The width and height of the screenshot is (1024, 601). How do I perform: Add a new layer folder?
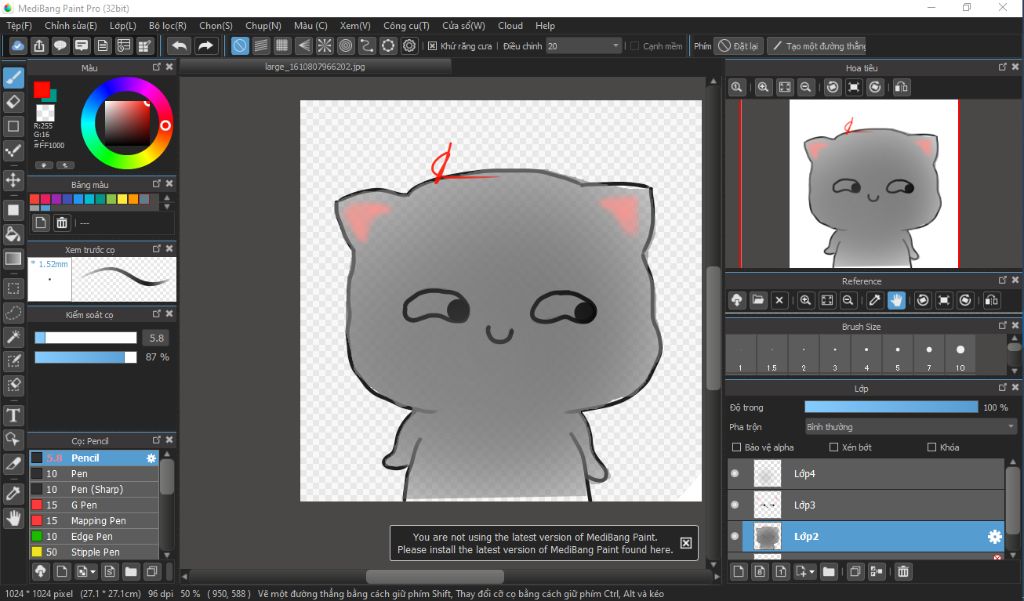828,572
